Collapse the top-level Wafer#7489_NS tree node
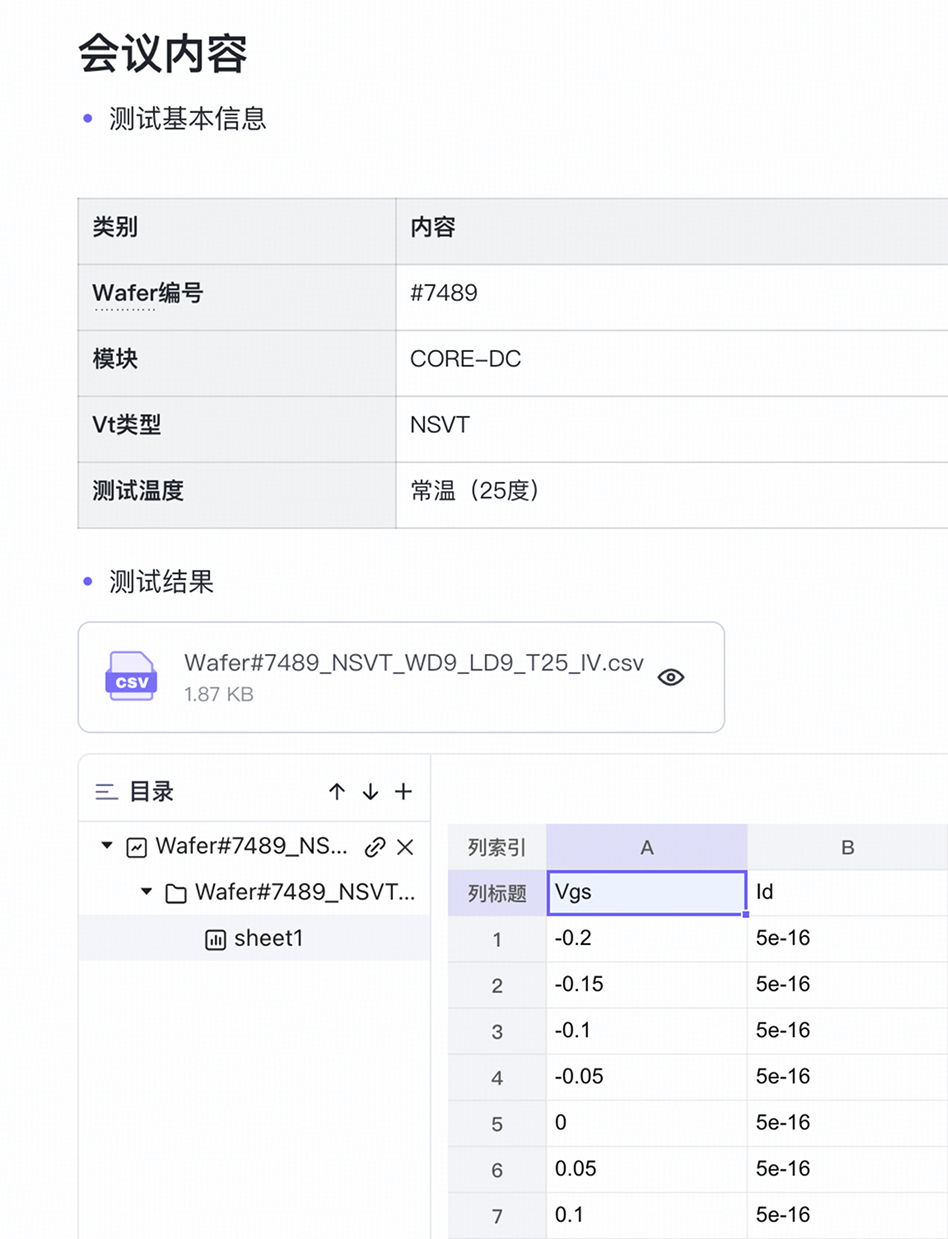This screenshot has width=948, height=1239. click(x=108, y=847)
